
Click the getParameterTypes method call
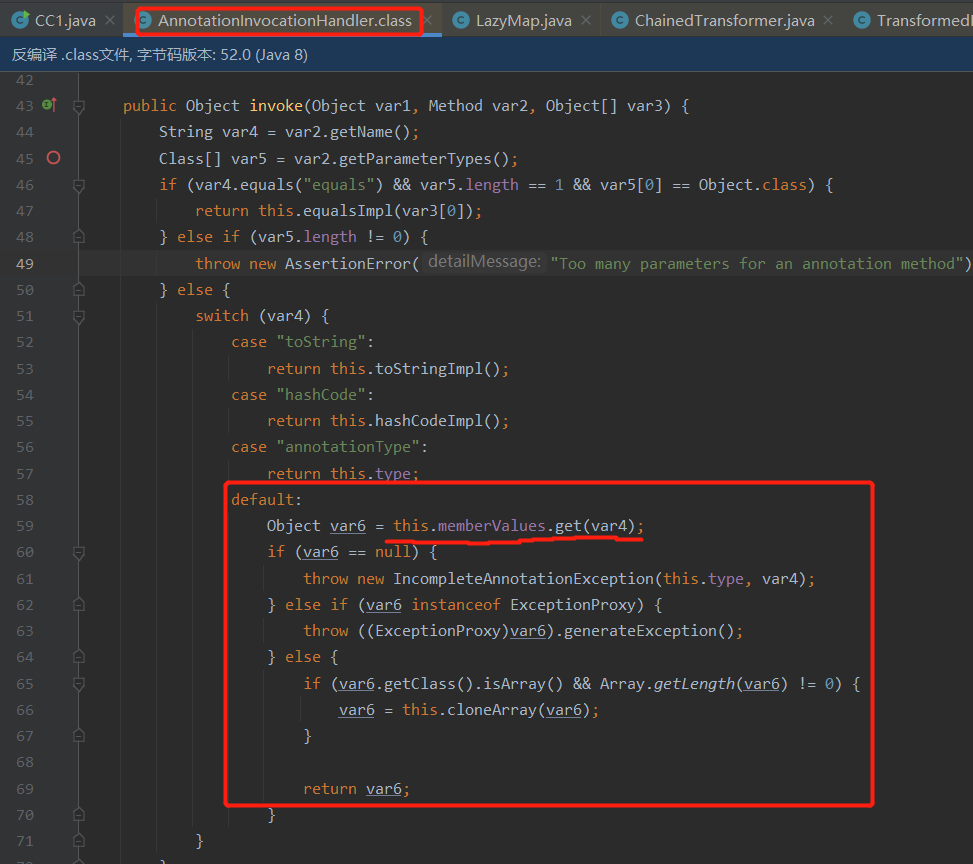click(415, 159)
